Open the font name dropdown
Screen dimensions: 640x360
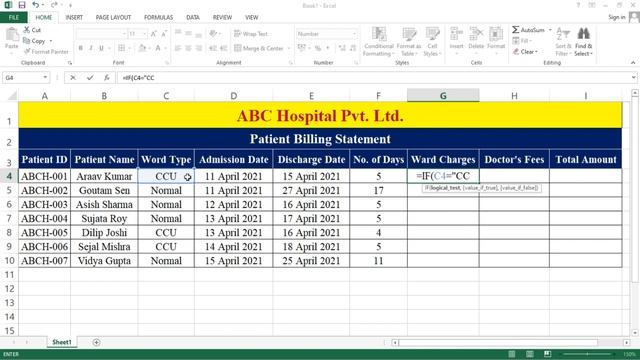click(124, 34)
